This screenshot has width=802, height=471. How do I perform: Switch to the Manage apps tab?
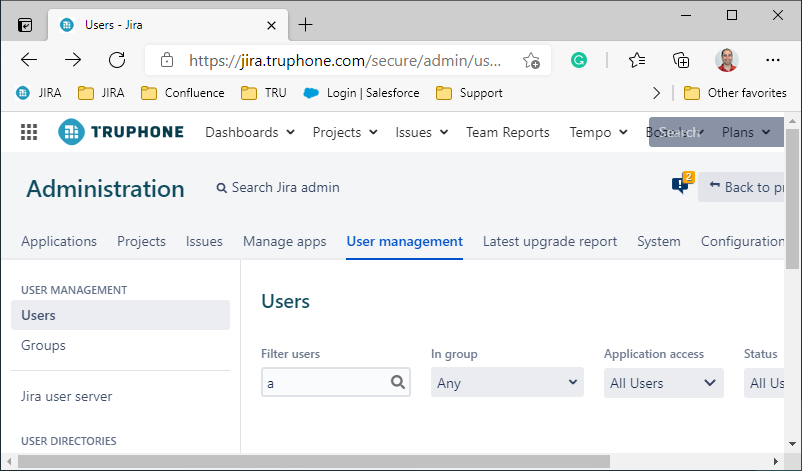click(x=284, y=241)
